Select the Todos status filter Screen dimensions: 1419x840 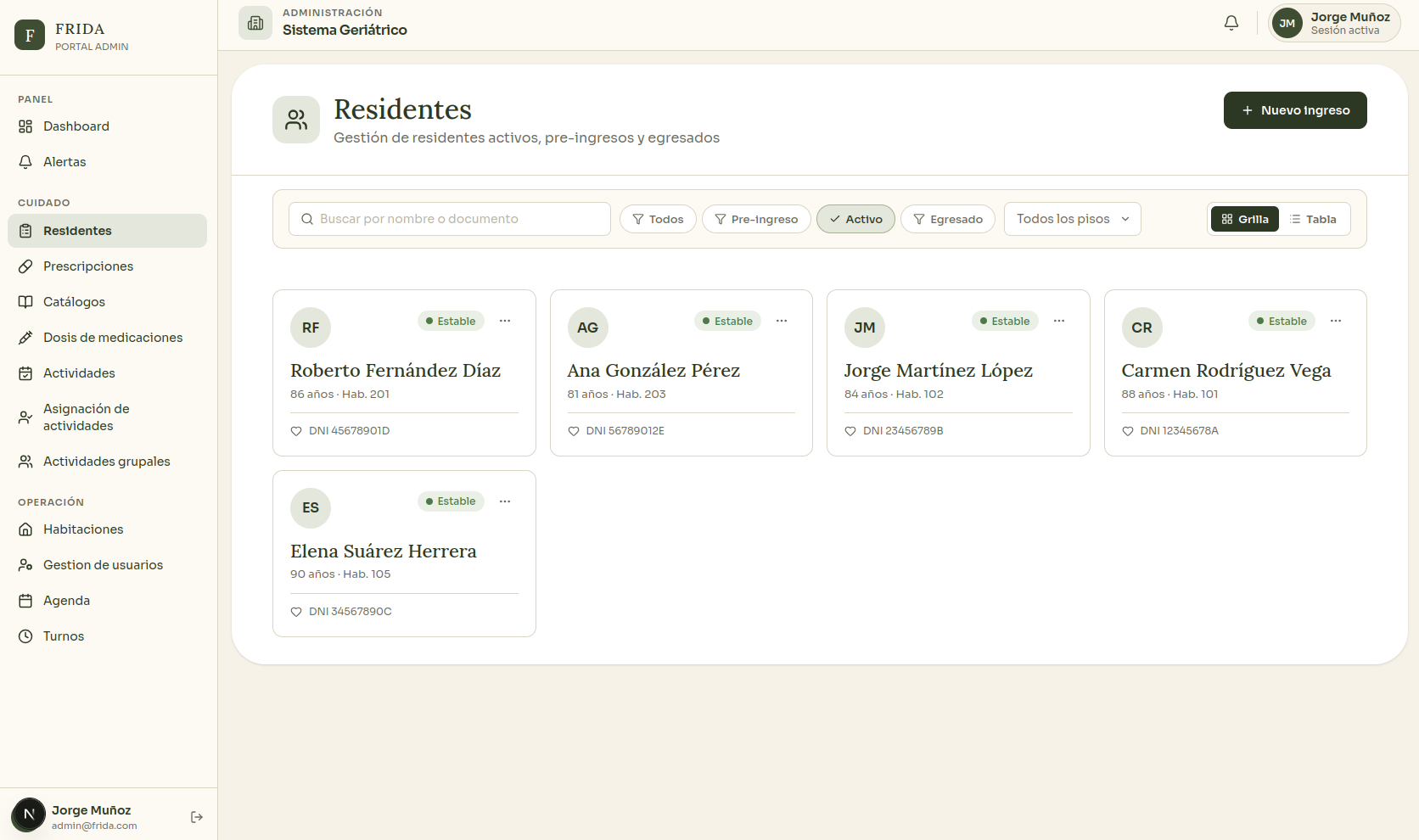coord(658,219)
